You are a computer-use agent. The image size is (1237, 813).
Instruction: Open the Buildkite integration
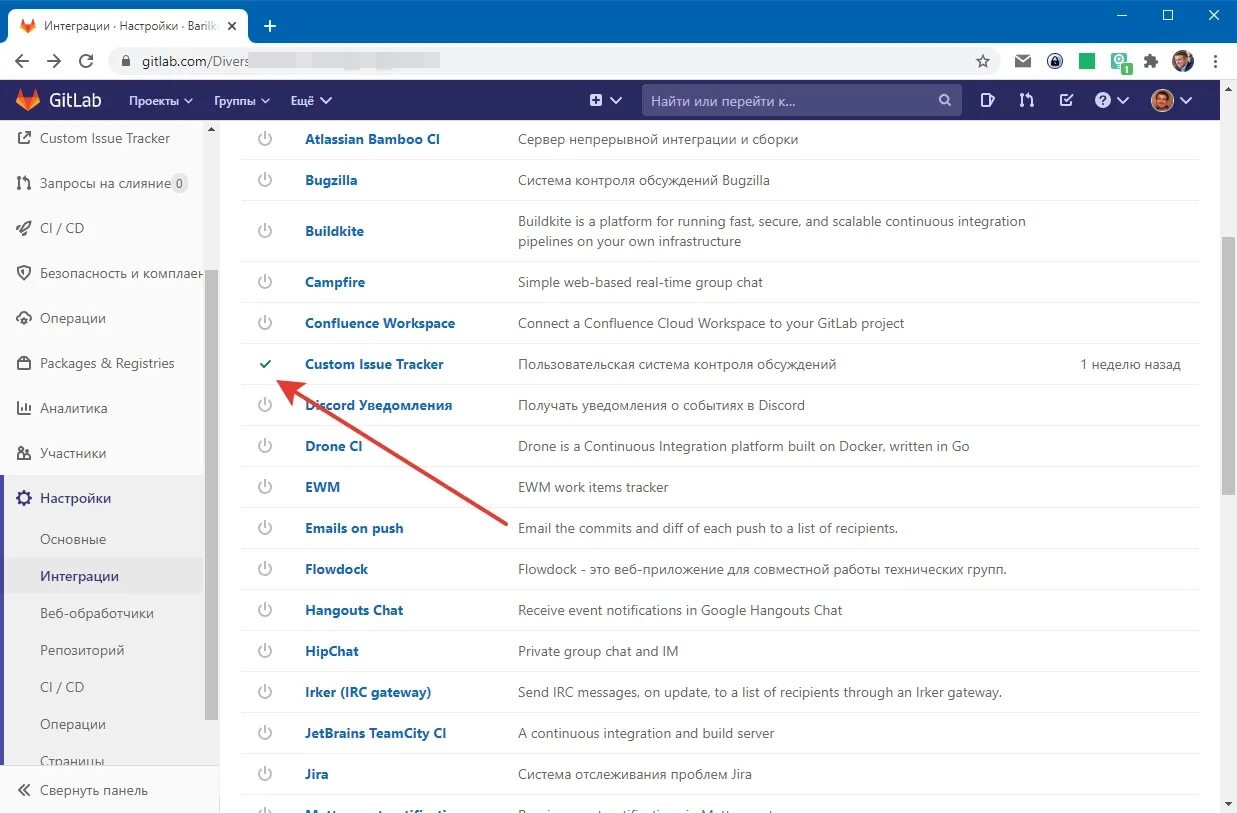click(x=334, y=231)
